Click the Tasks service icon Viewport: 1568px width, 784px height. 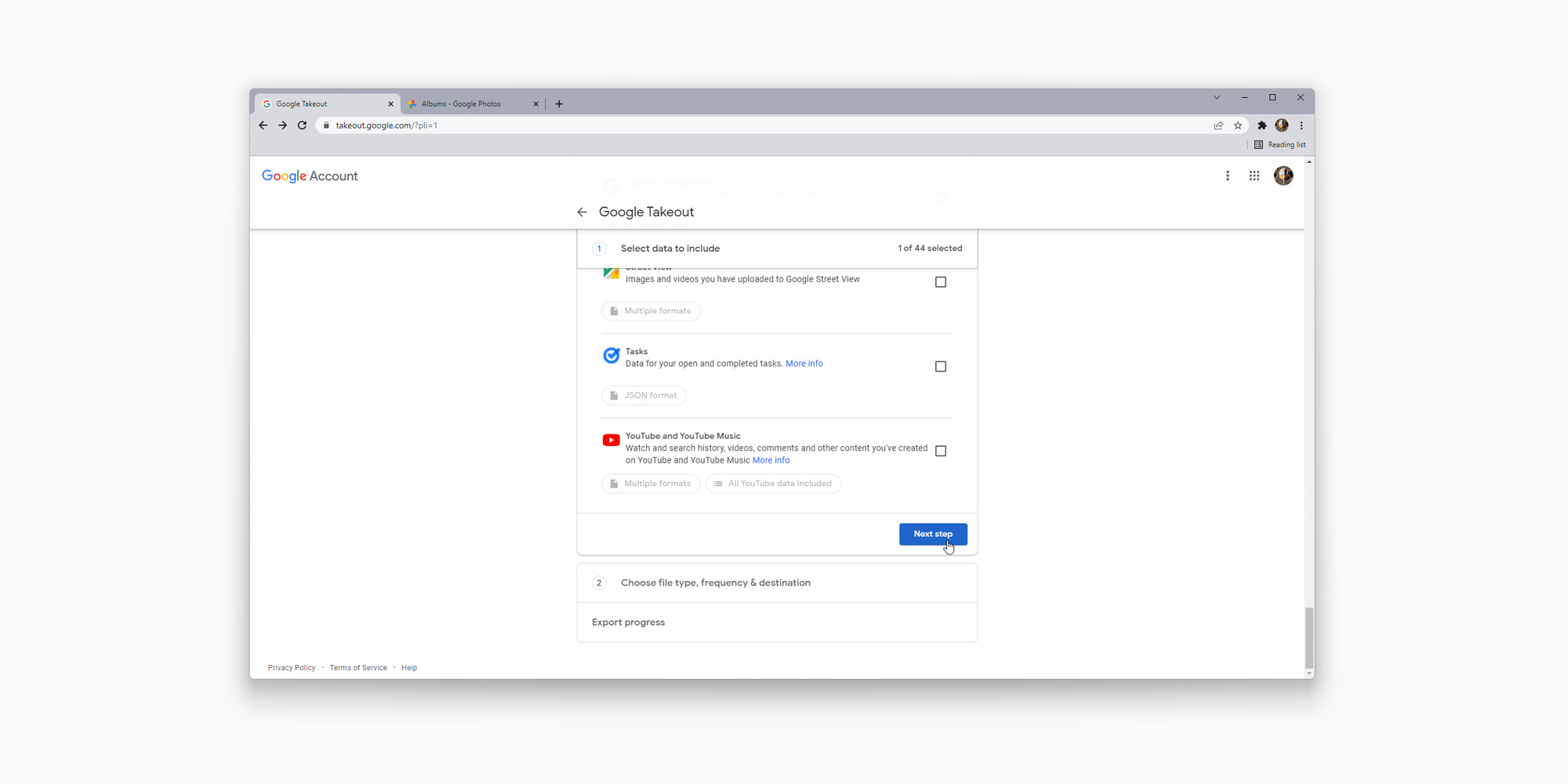click(x=612, y=355)
